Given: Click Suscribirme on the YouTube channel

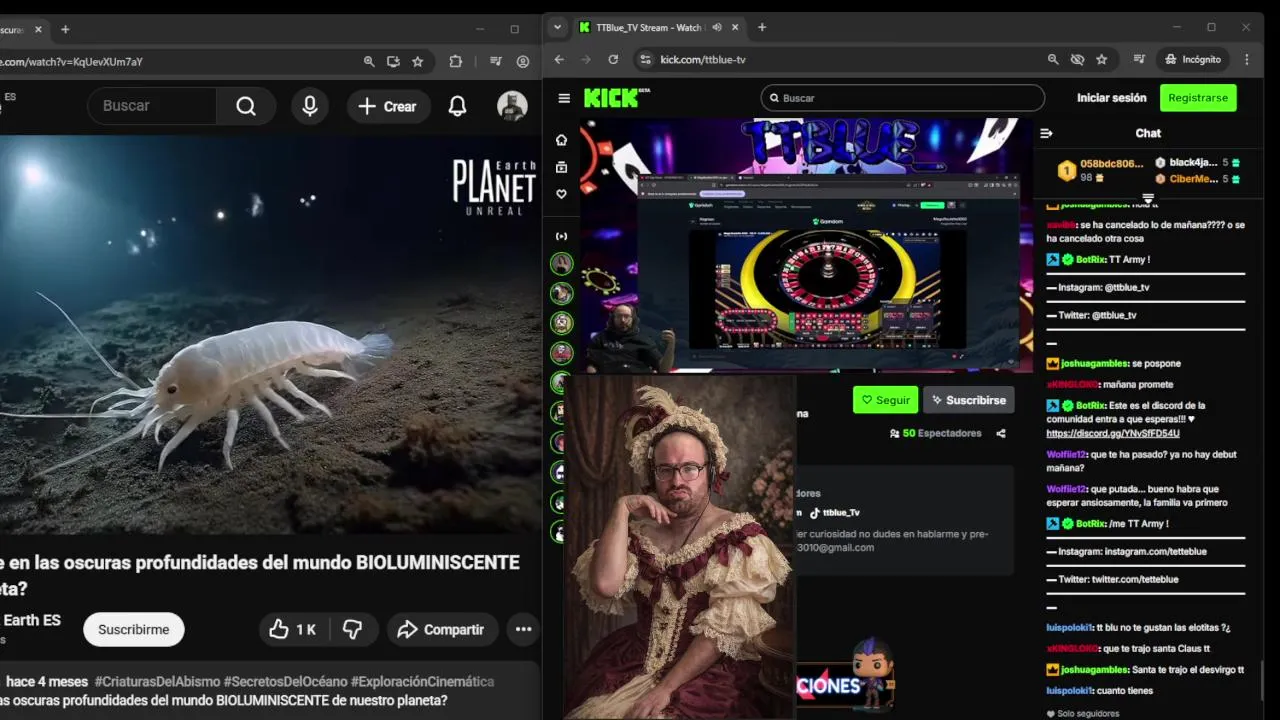Looking at the screenshot, I should click(134, 629).
